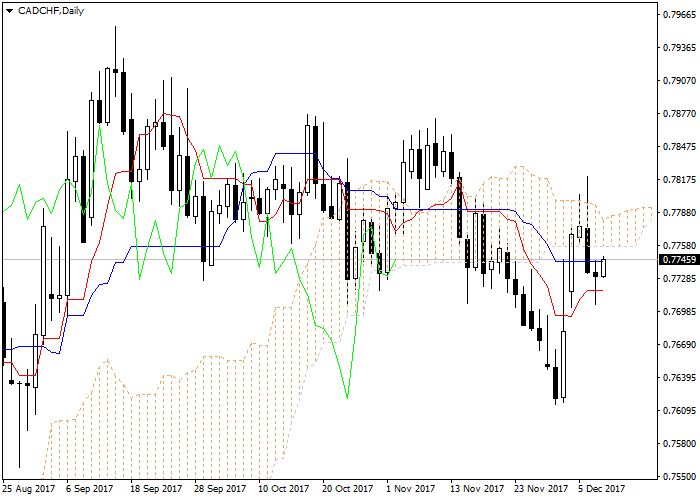
Task: Click price level 0.79070 on the scale
Action: tap(679, 81)
